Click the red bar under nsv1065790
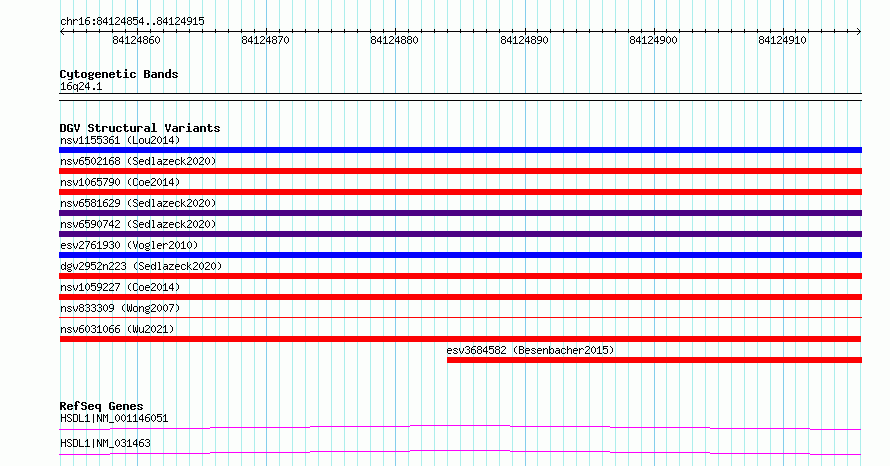This screenshot has height=466, width=890. click(460, 192)
